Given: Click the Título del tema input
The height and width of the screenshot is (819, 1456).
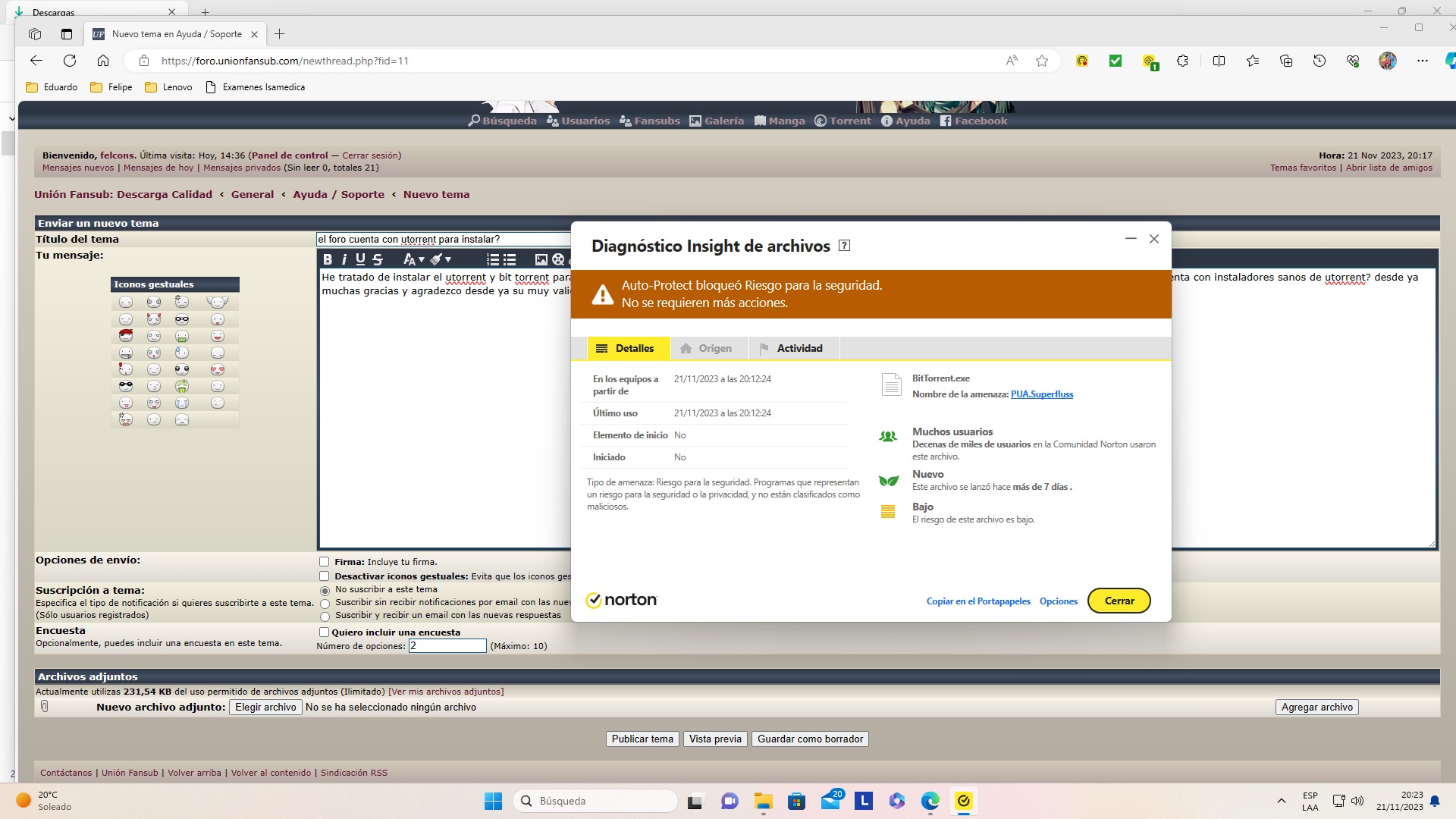Looking at the screenshot, I should [444, 239].
